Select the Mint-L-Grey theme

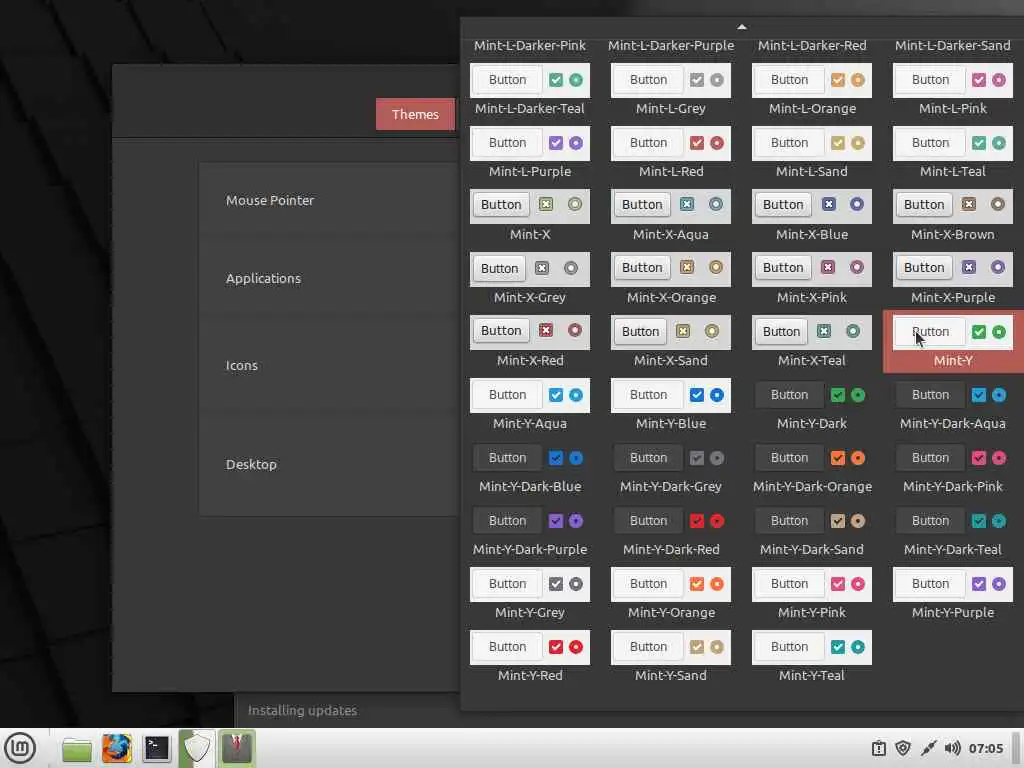[x=671, y=89]
